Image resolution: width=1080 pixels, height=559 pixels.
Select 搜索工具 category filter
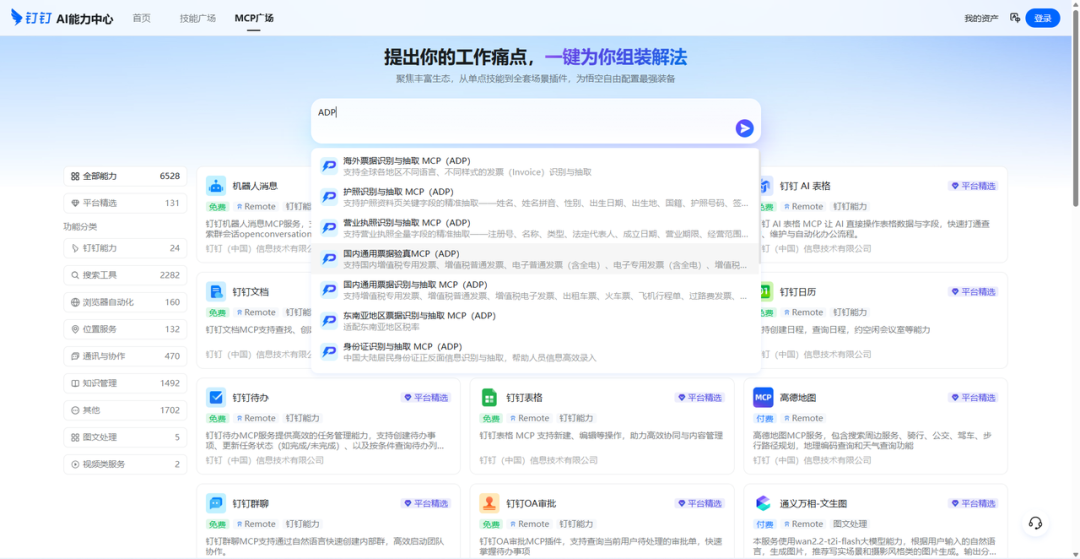pos(125,275)
